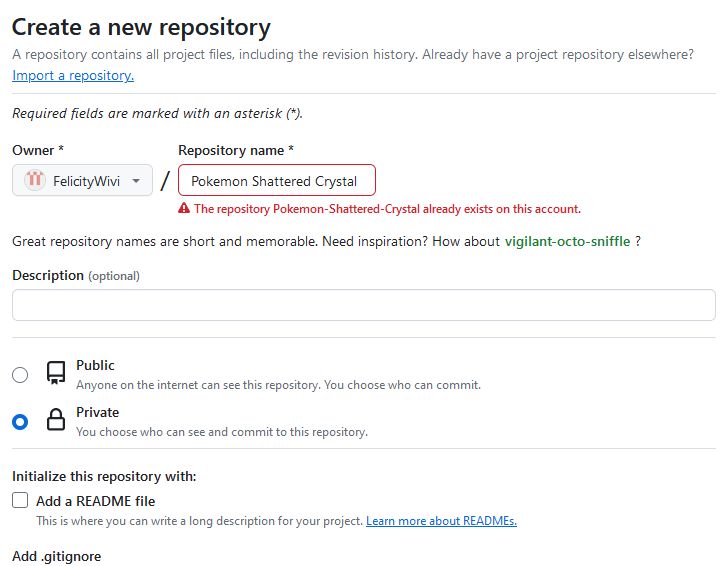Image resolution: width=726 pixels, height=566 pixels.
Task: Click the "Add .gitignore" heading
Action: coord(57,556)
